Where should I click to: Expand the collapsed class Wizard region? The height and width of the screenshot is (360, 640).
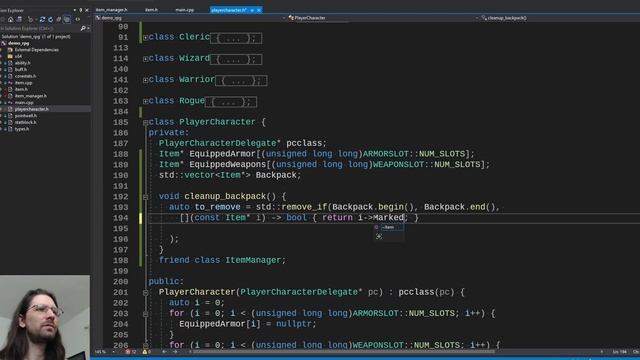(145, 59)
